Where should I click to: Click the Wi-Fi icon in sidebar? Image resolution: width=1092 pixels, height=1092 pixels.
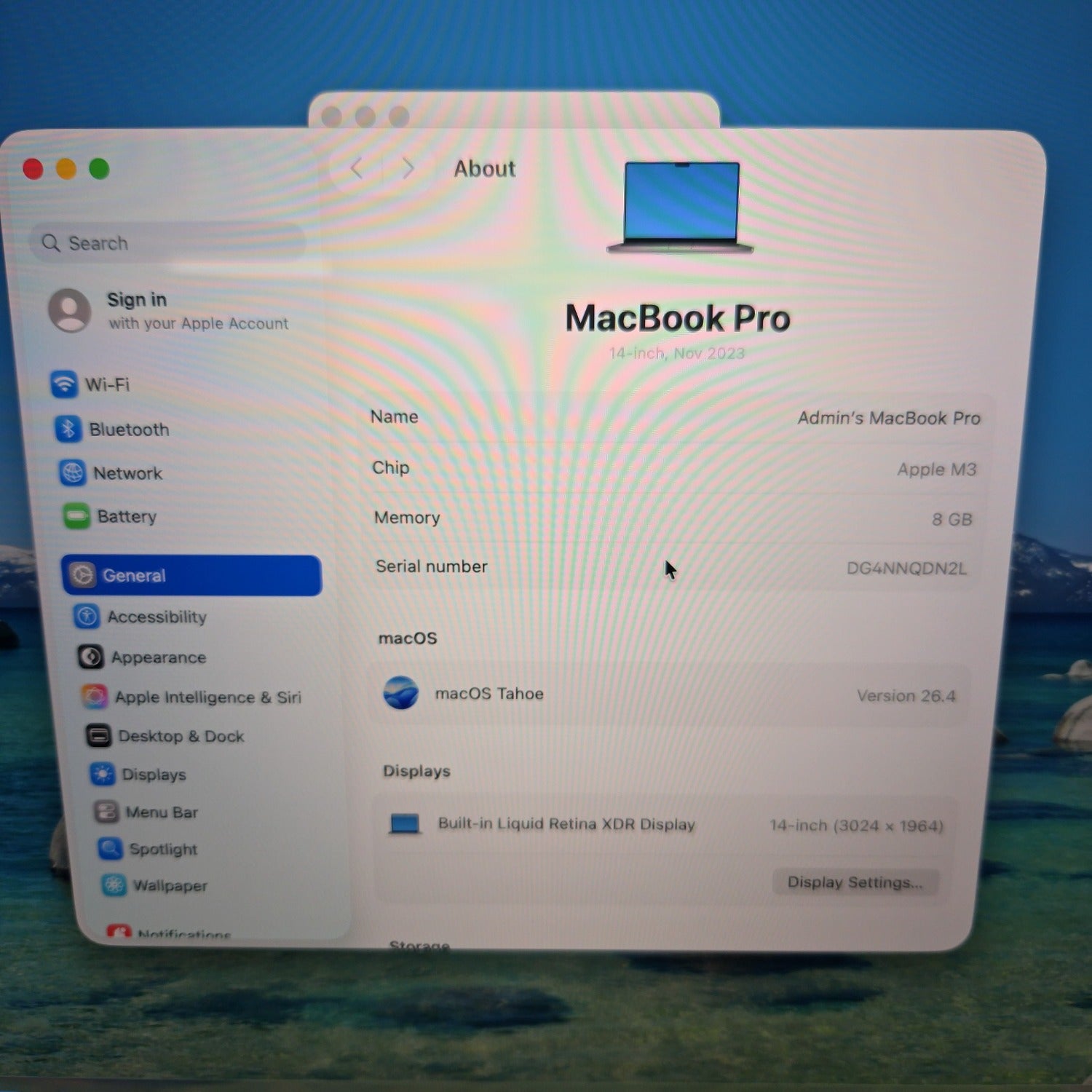coord(64,384)
